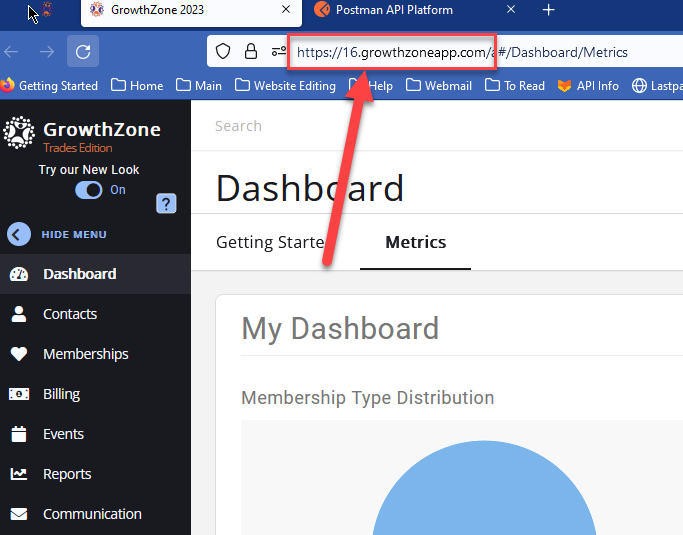
Task: Open help via blue question mark icon
Action: point(167,203)
